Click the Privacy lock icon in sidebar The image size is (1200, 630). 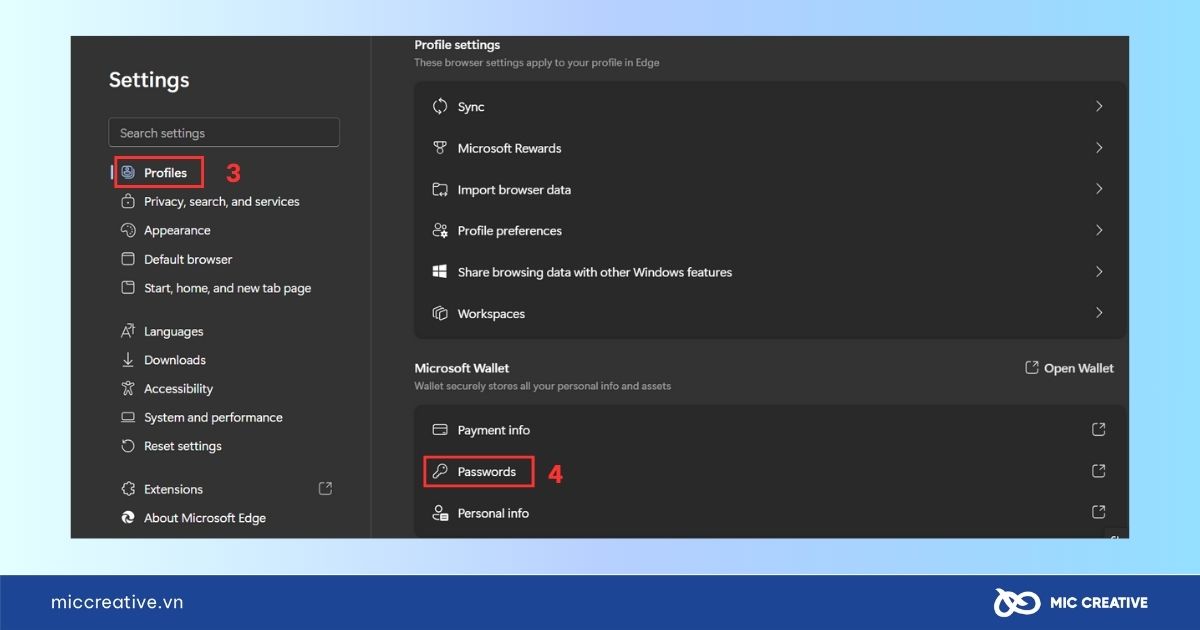[128, 201]
